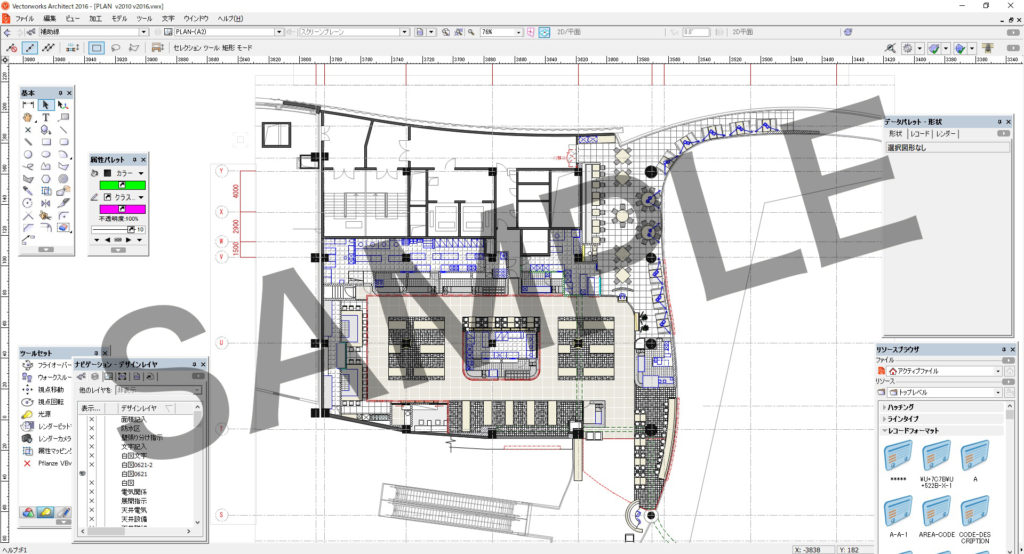Viewport: 1024px width, 554px height.
Task: Expand the ハッチング resource group
Action: click(885, 407)
